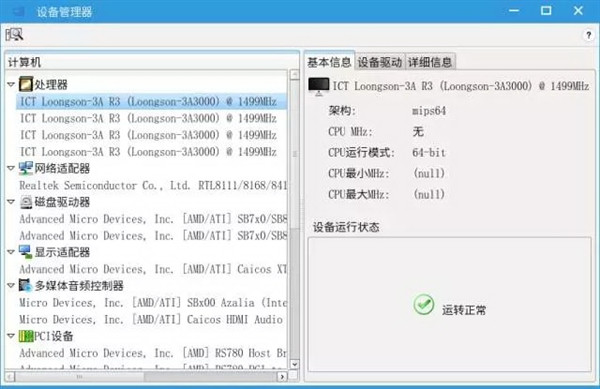This screenshot has height=389, width=600.
Task: Collapse the 处理器 tree node
Action: click(x=11, y=84)
